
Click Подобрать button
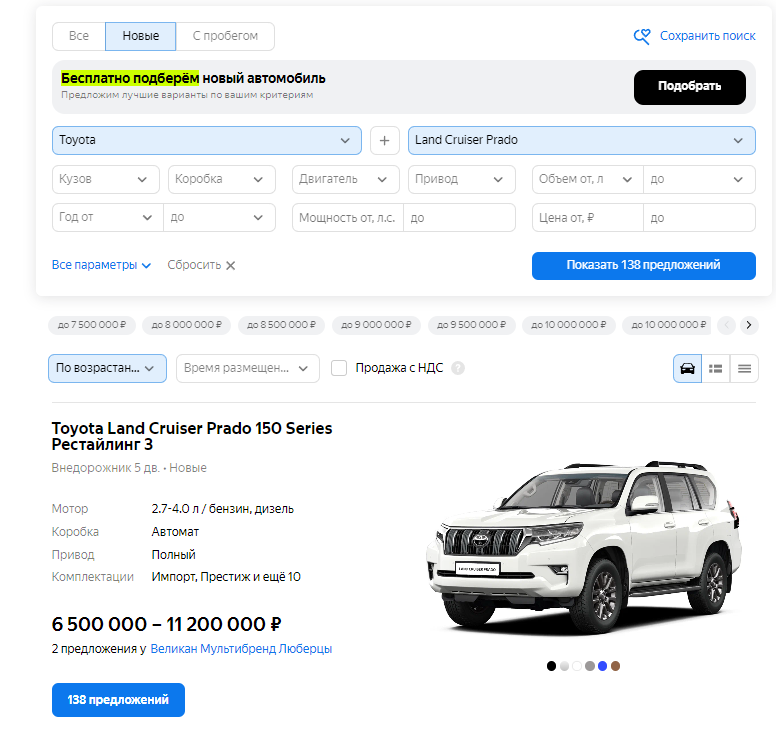[689, 87]
